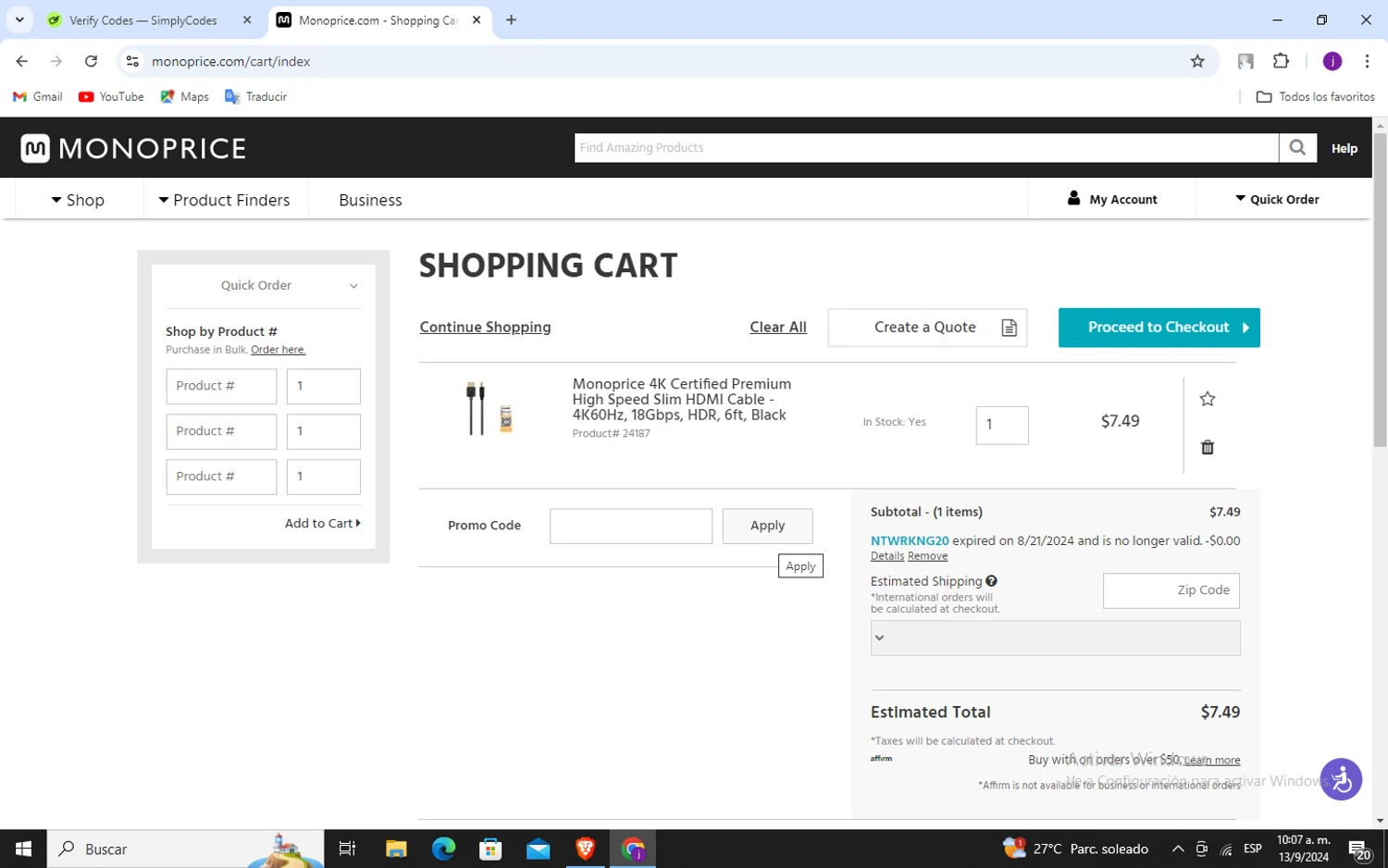The image size is (1388, 868).
Task: Expand the Product Finders dropdown
Action: pyautogui.click(x=225, y=200)
